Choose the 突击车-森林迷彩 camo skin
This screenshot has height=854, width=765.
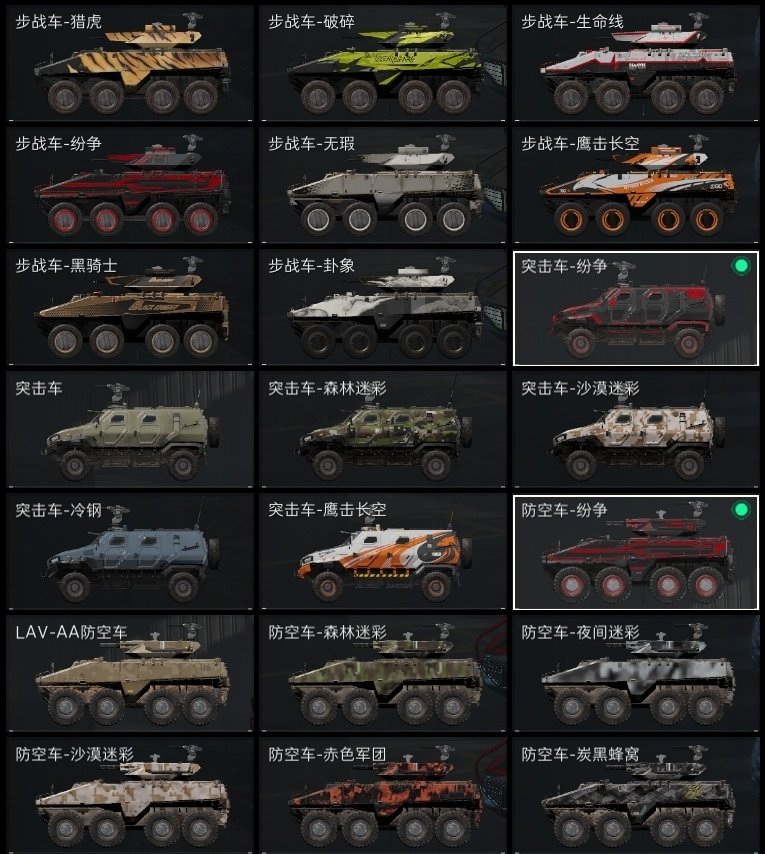[383, 430]
